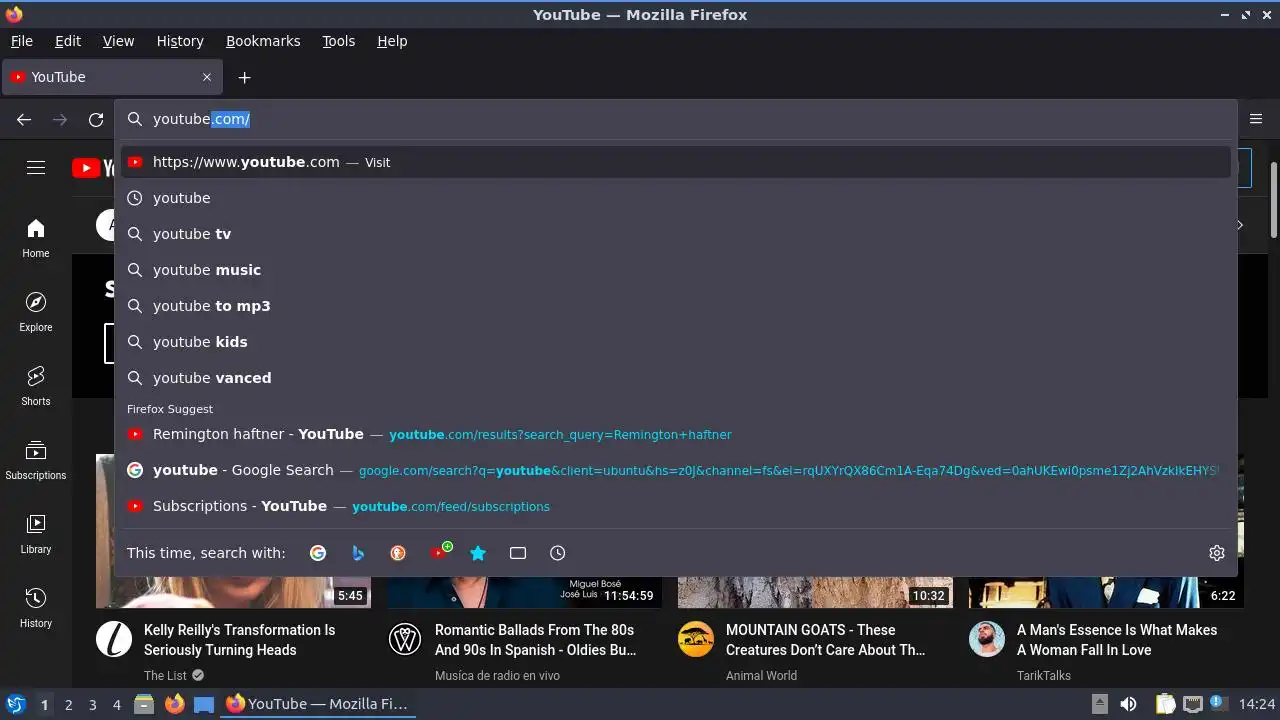Open Subscriptions in YouTube sidebar
Viewport: 1280px width, 720px height.
click(36, 460)
